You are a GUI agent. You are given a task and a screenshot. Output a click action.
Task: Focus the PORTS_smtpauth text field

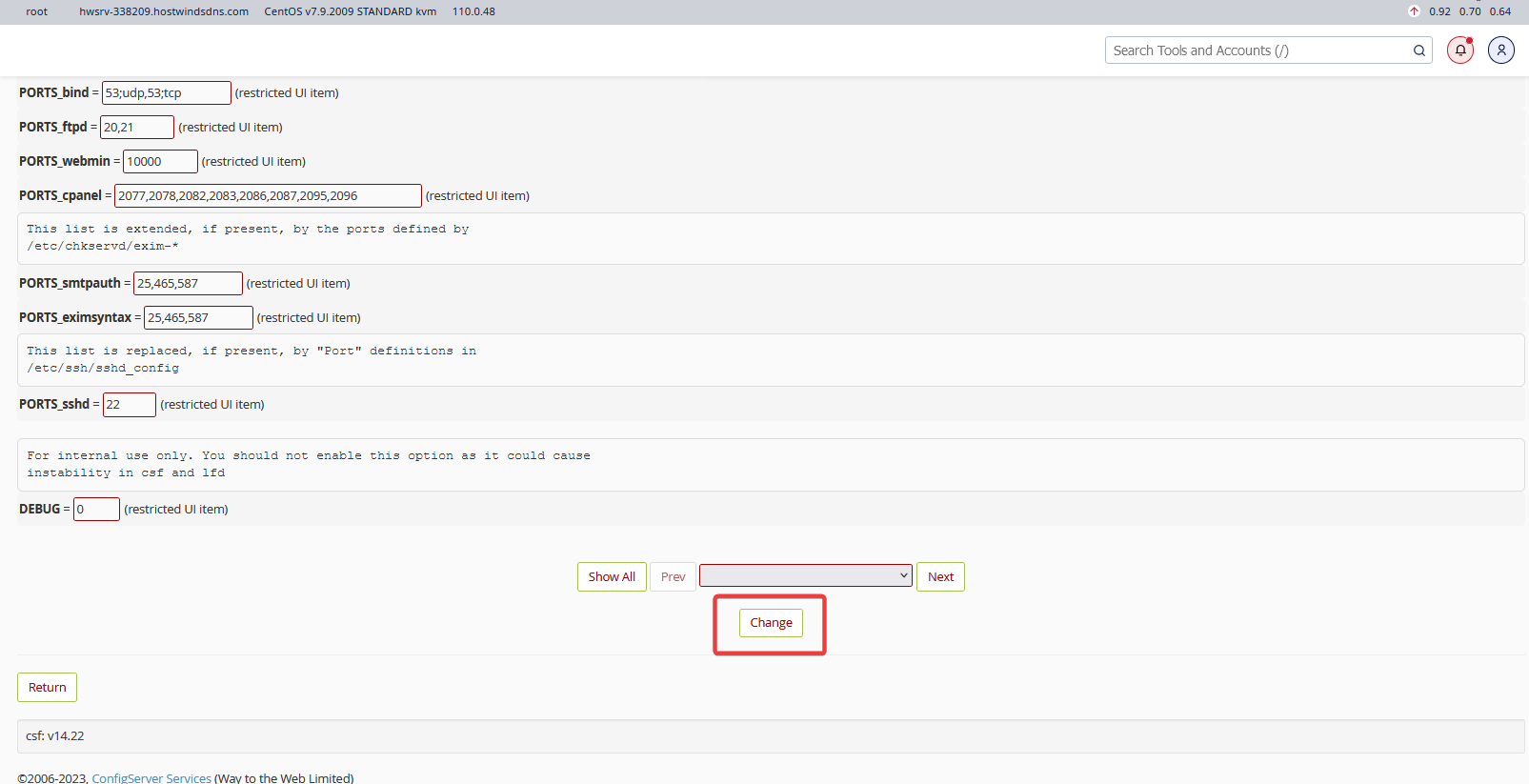187,284
